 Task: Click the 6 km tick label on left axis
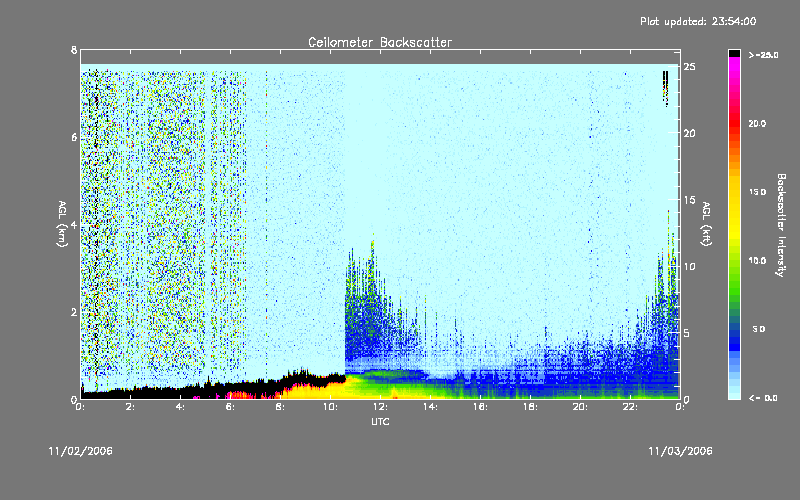tap(74, 138)
